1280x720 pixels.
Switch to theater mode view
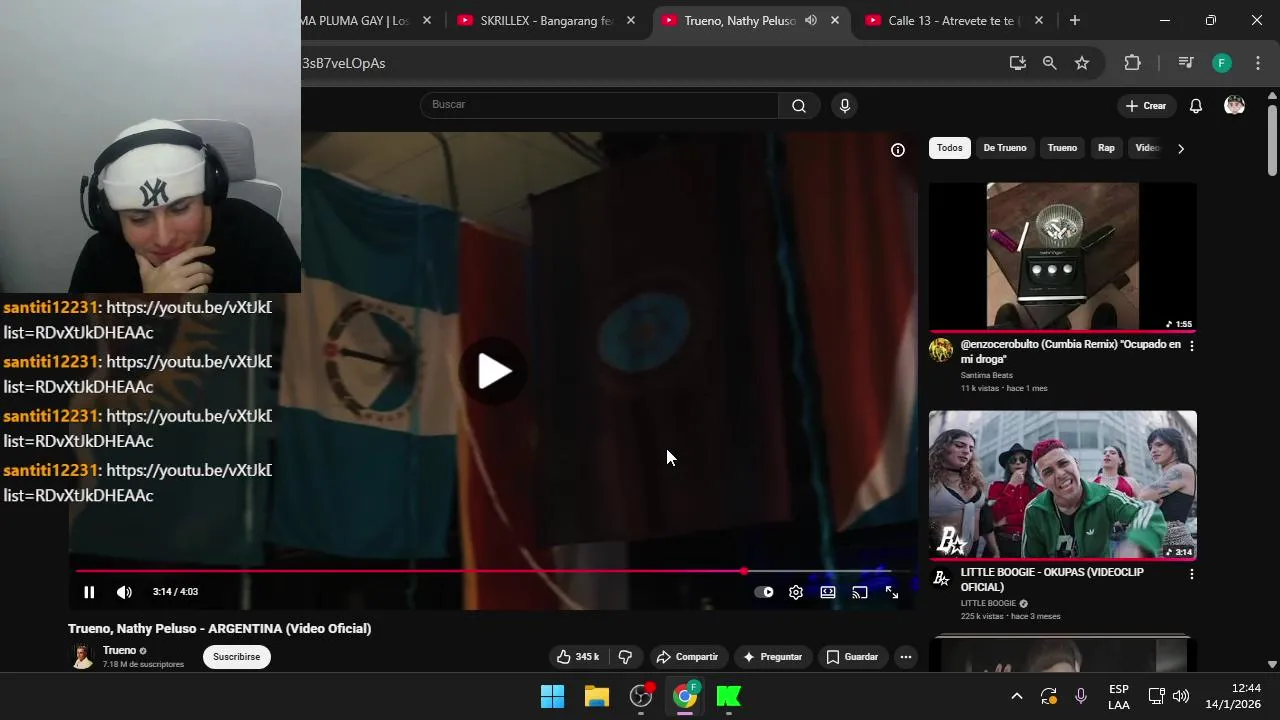[x=828, y=592]
